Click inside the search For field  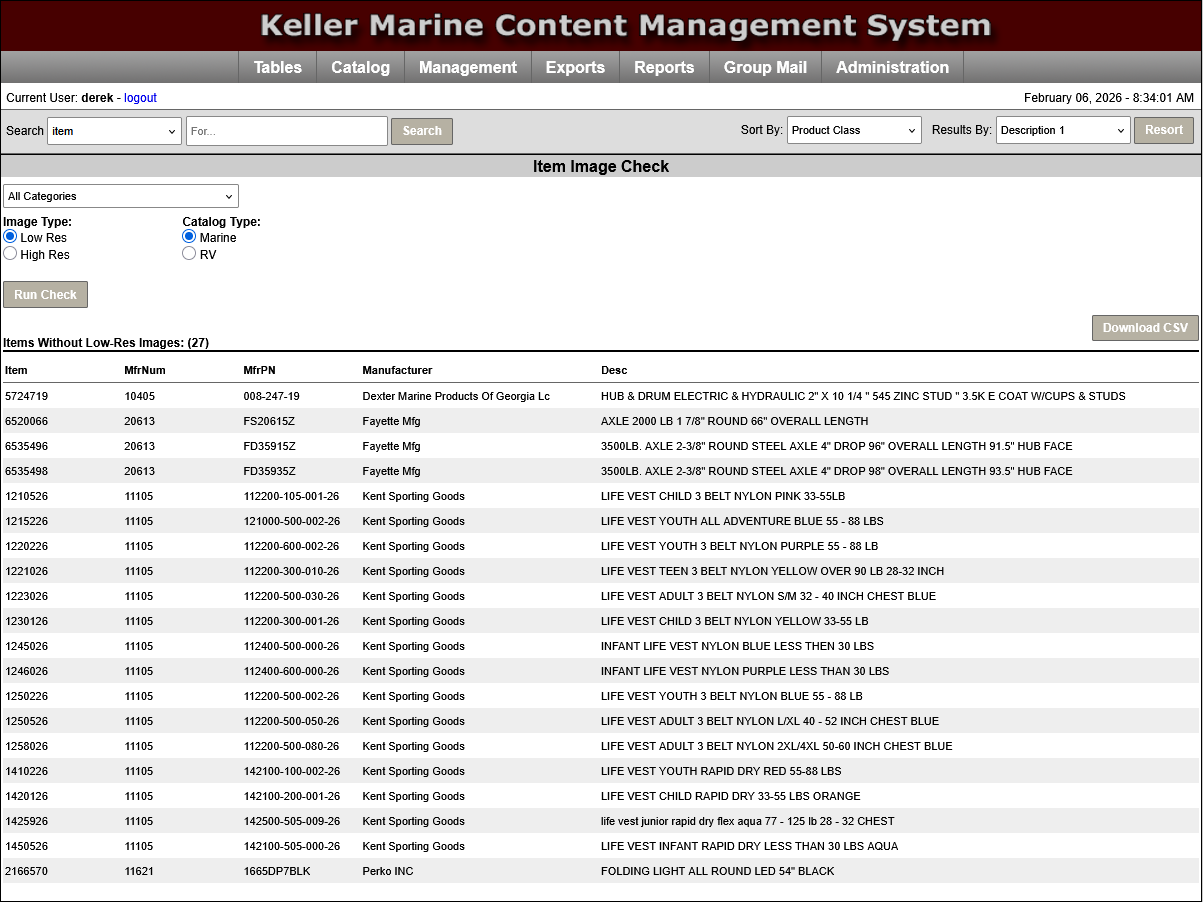(286, 130)
